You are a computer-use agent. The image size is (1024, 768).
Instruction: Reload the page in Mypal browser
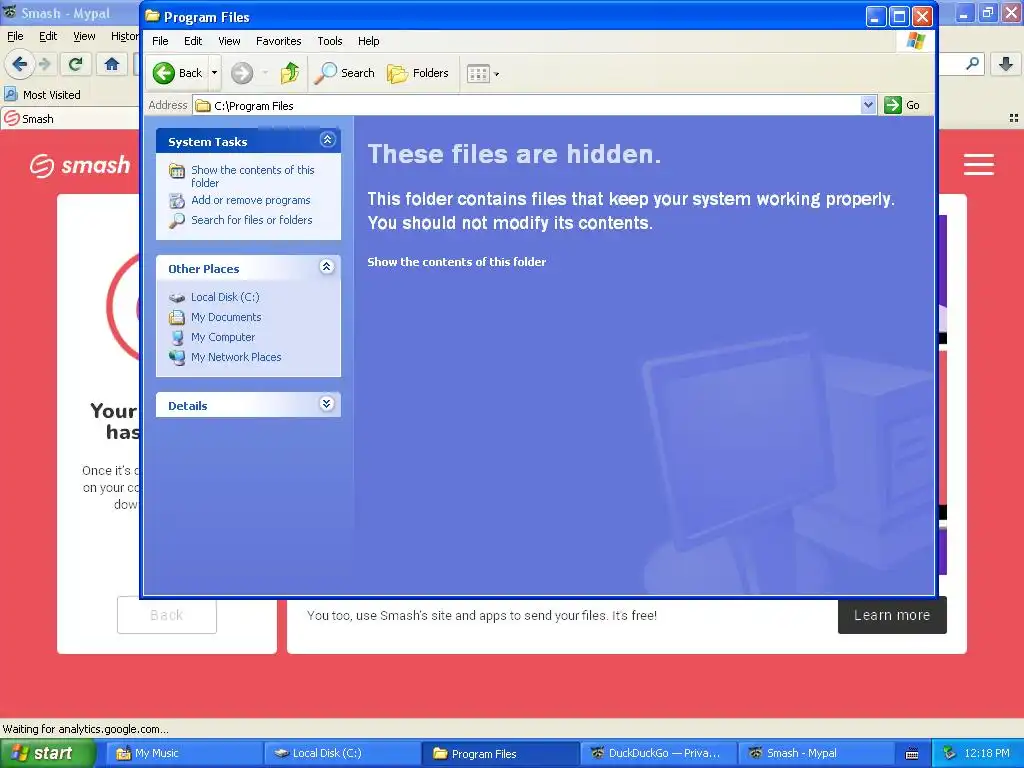75,64
